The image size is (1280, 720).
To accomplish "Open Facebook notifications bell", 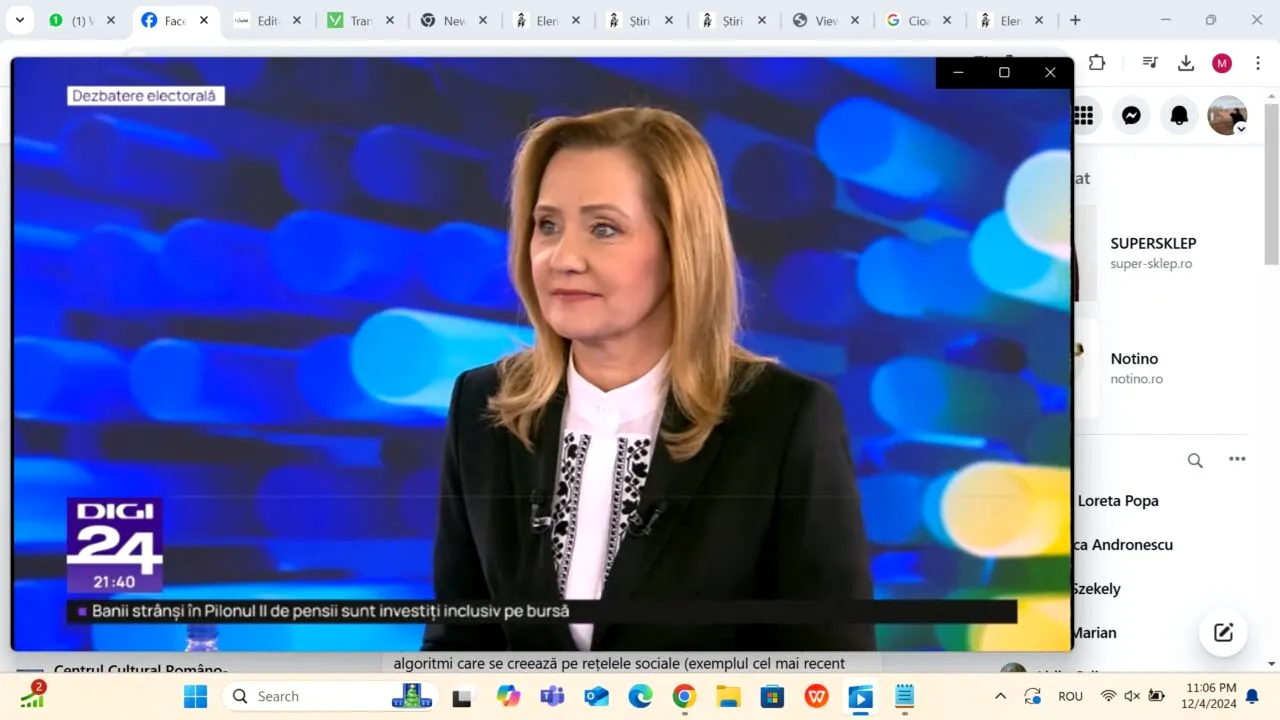I will (x=1179, y=115).
